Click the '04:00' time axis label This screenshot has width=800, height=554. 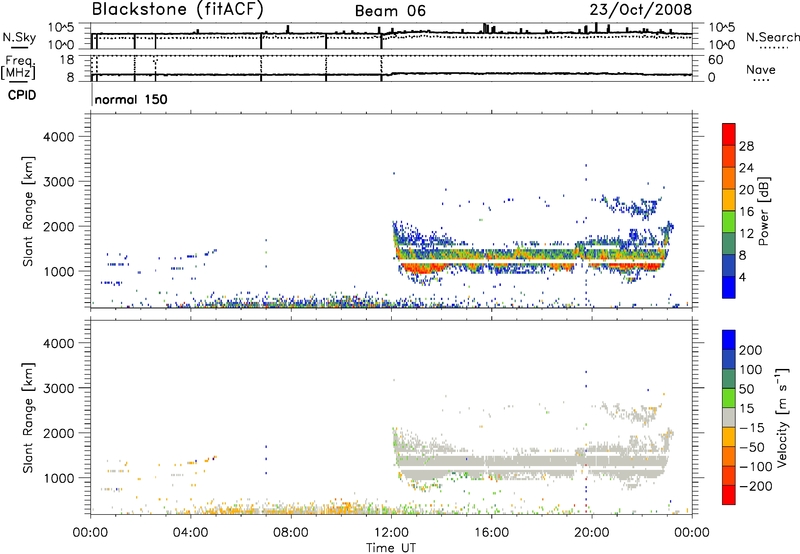tap(190, 533)
